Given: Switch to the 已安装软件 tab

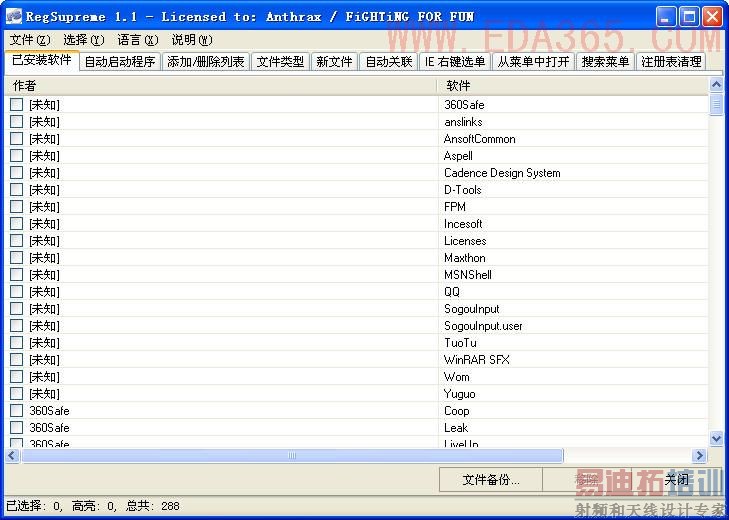Looking at the screenshot, I should click(42, 60).
